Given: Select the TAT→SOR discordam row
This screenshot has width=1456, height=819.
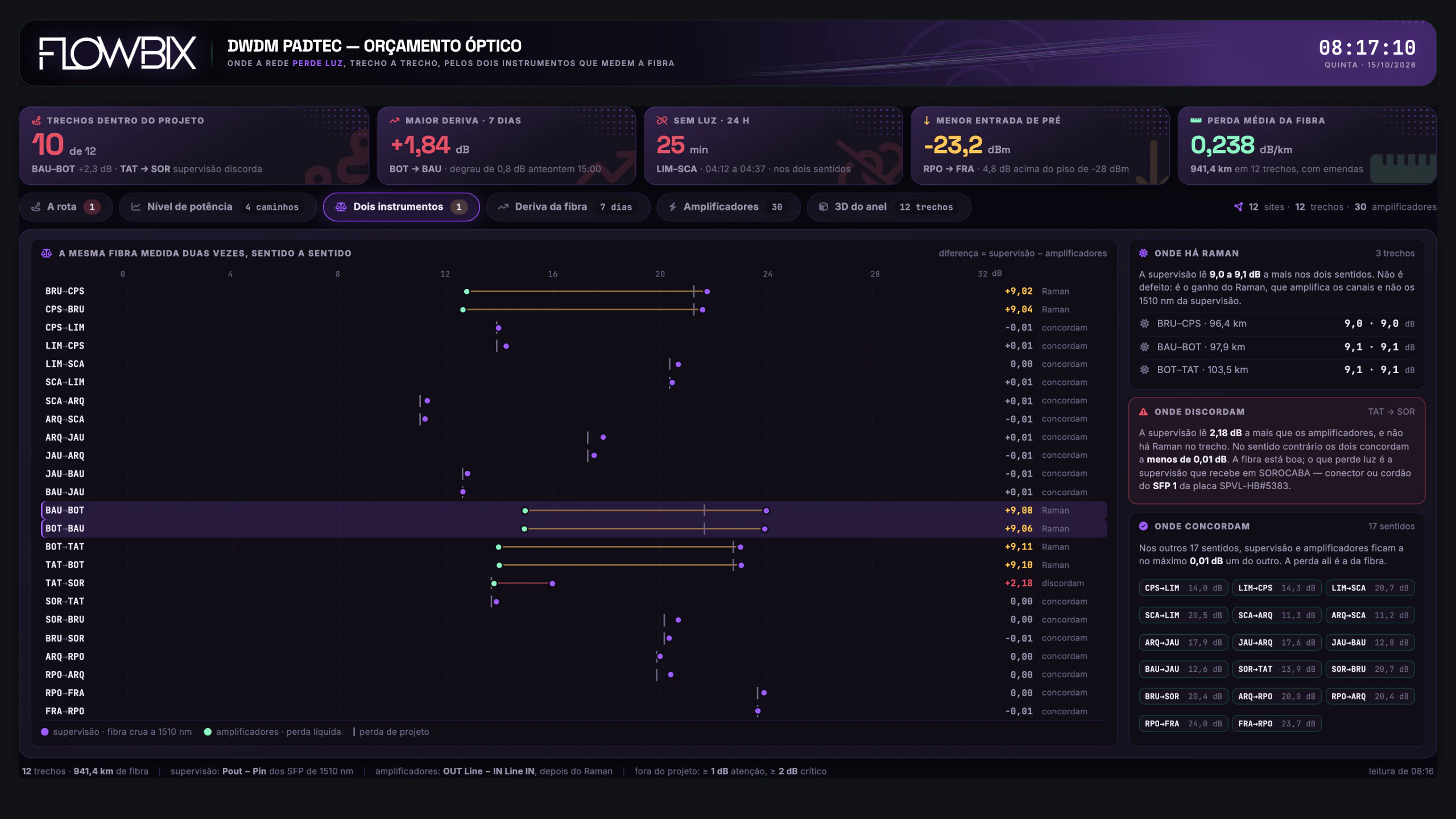Looking at the screenshot, I should [574, 583].
